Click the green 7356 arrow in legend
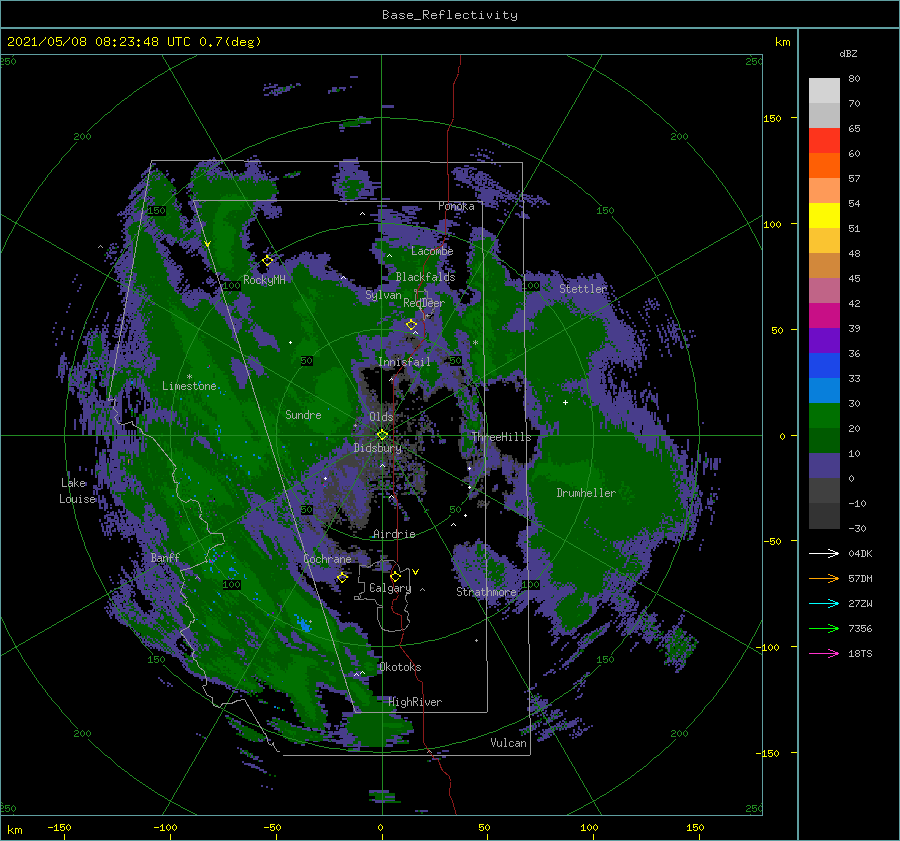The image size is (900, 841). point(824,629)
